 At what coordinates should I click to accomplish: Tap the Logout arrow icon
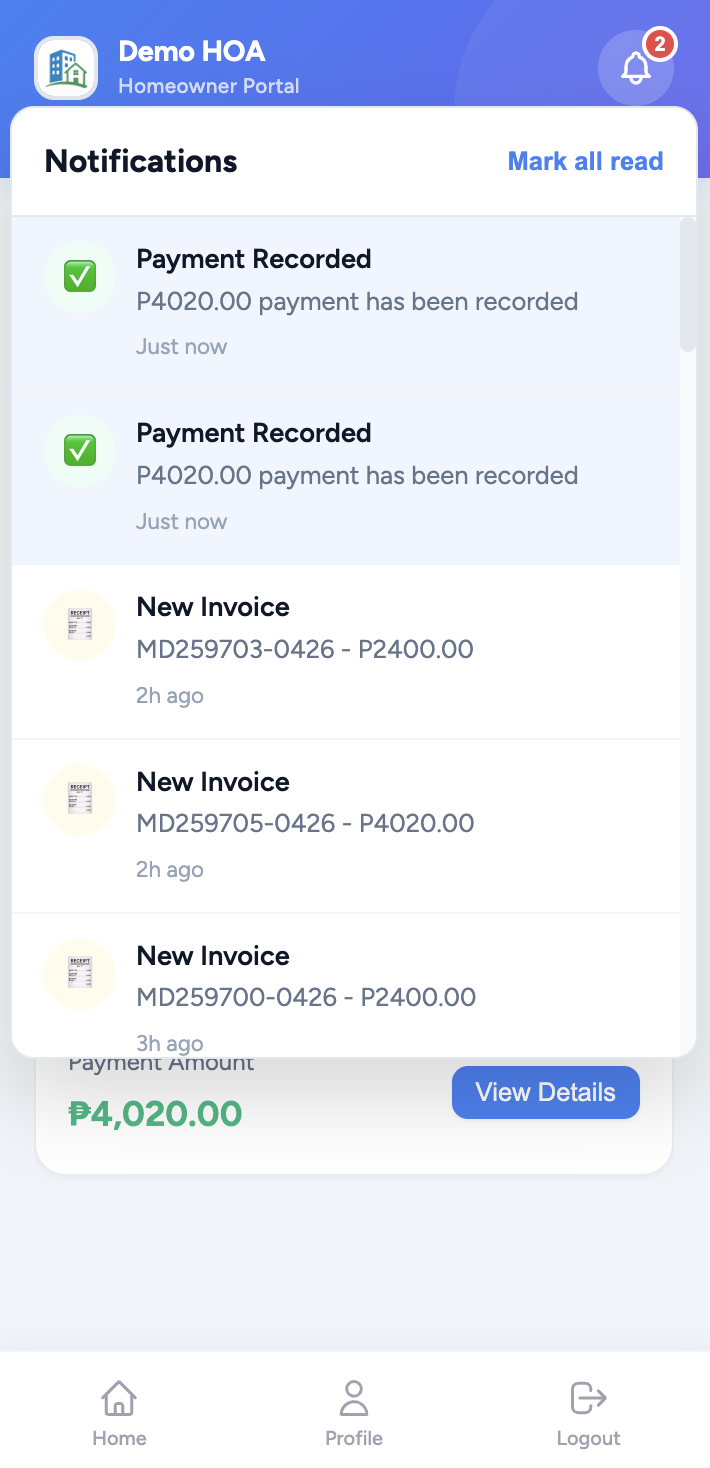click(x=588, y=1398)
